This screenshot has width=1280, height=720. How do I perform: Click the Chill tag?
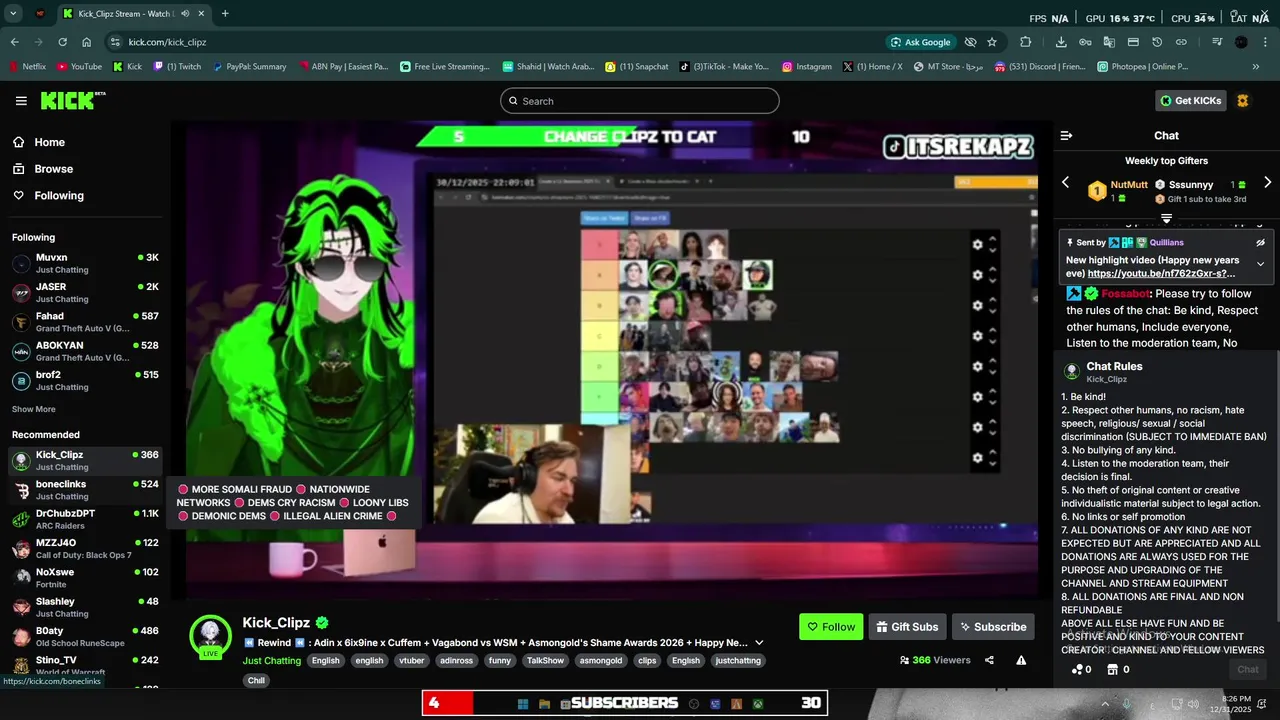(x=257, y=681)
